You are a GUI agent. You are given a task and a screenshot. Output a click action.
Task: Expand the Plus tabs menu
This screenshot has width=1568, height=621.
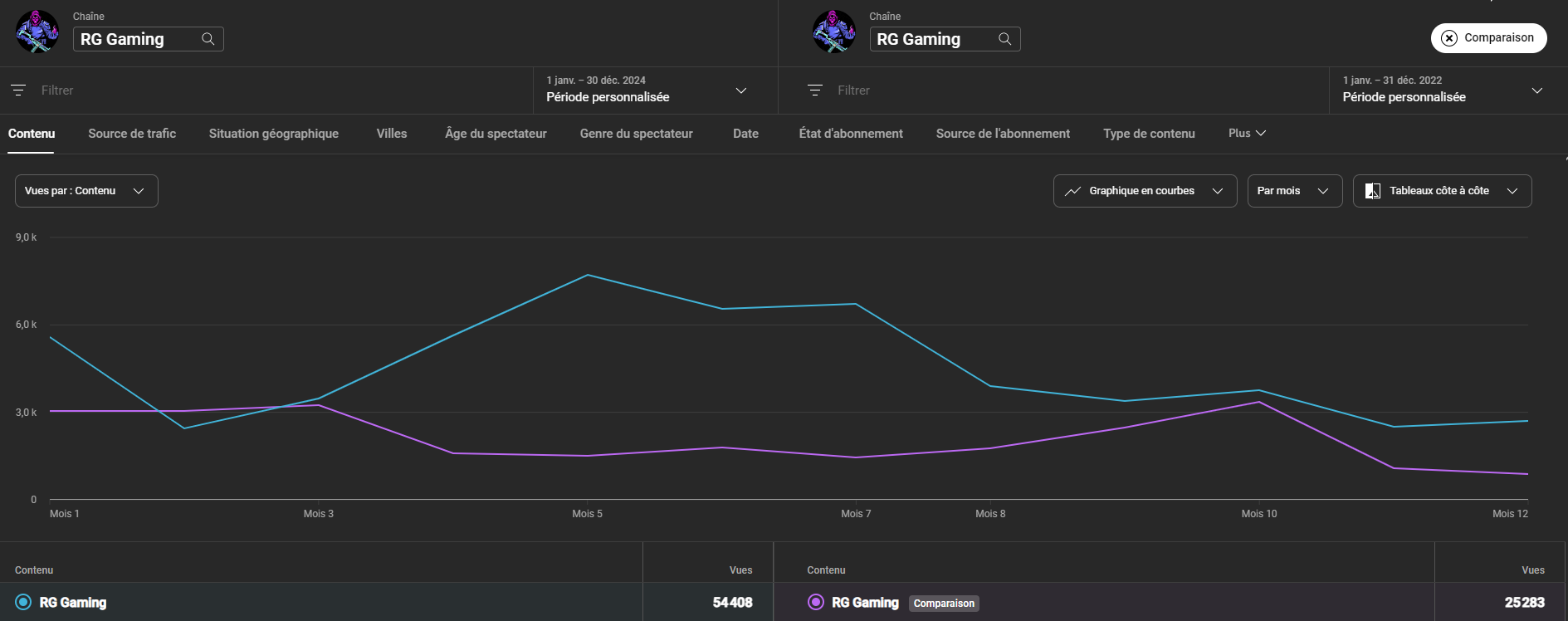[1247, 134]
